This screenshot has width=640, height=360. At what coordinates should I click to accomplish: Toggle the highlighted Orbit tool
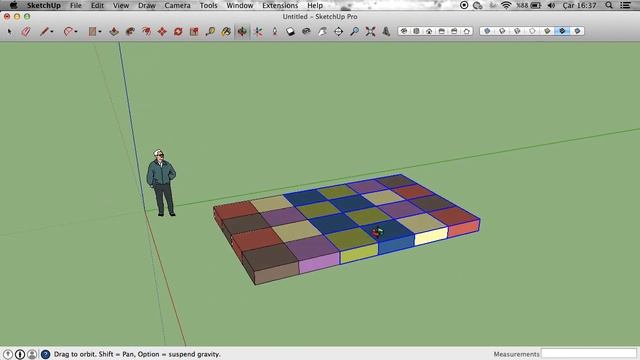point(242,31)
